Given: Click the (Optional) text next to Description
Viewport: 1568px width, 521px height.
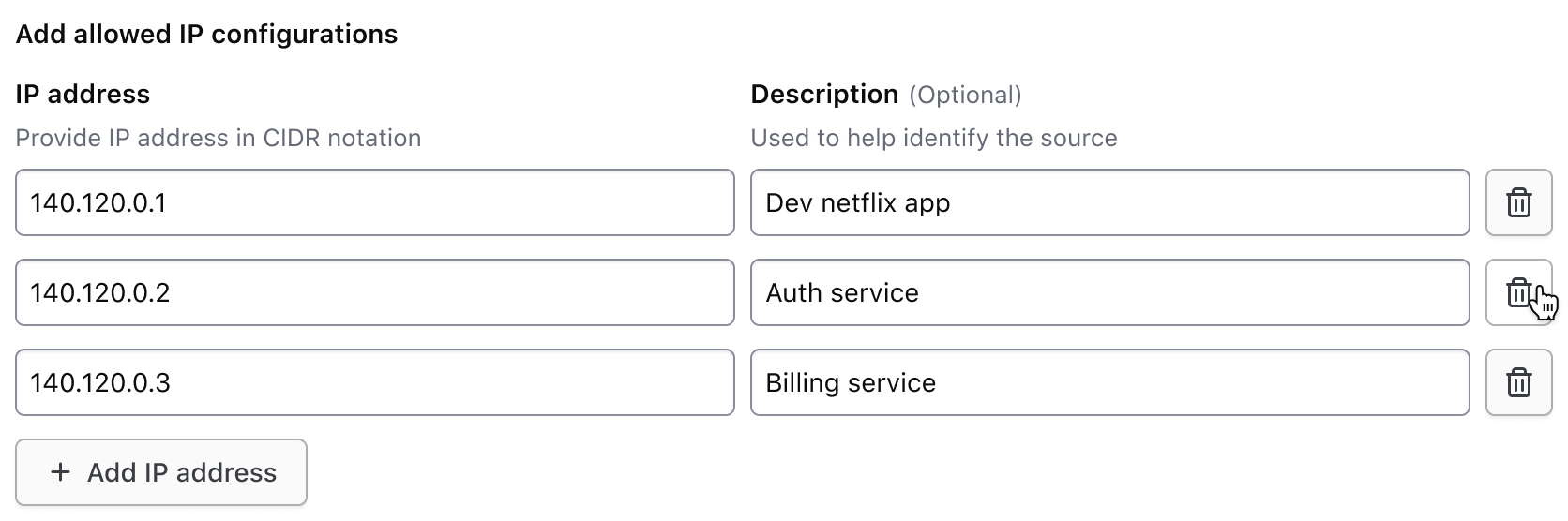Looking at the screenshot, I should [x=965, y=95].
